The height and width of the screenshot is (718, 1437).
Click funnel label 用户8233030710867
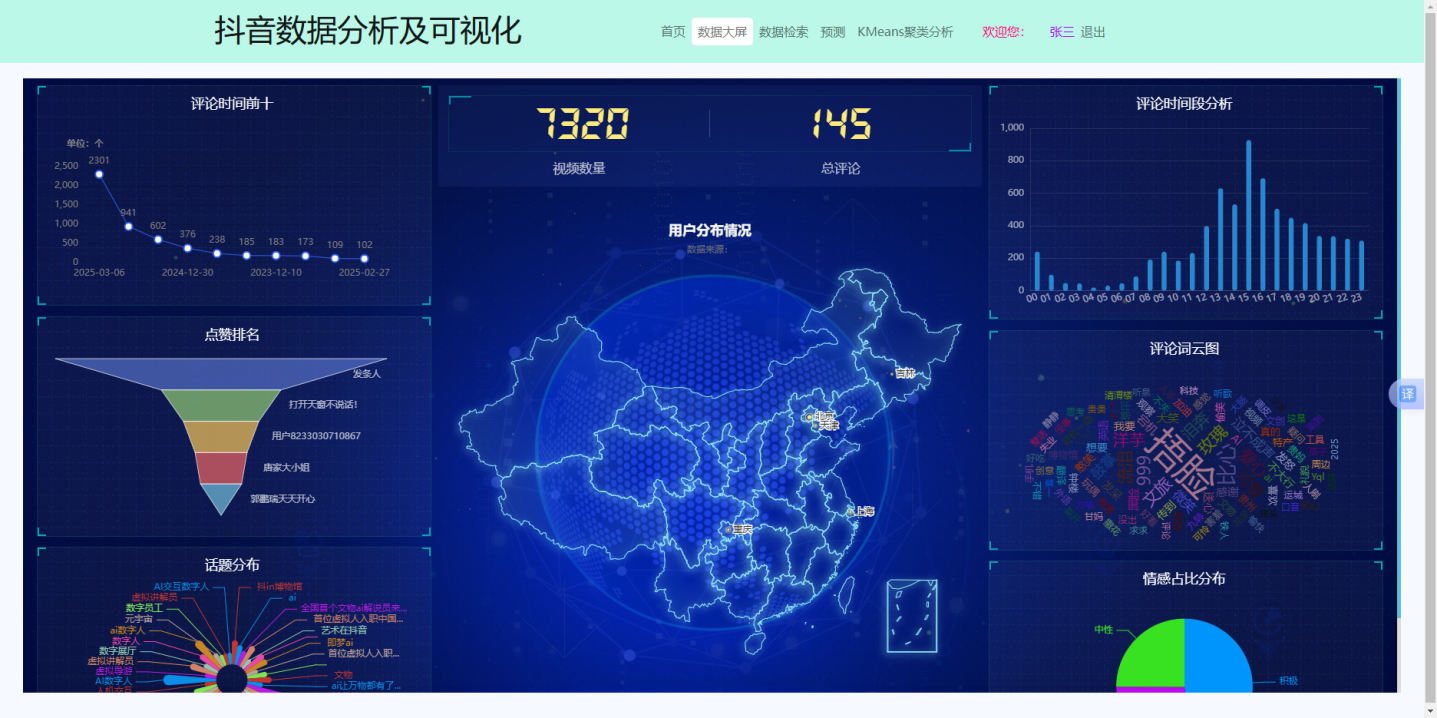coord(316,436)
